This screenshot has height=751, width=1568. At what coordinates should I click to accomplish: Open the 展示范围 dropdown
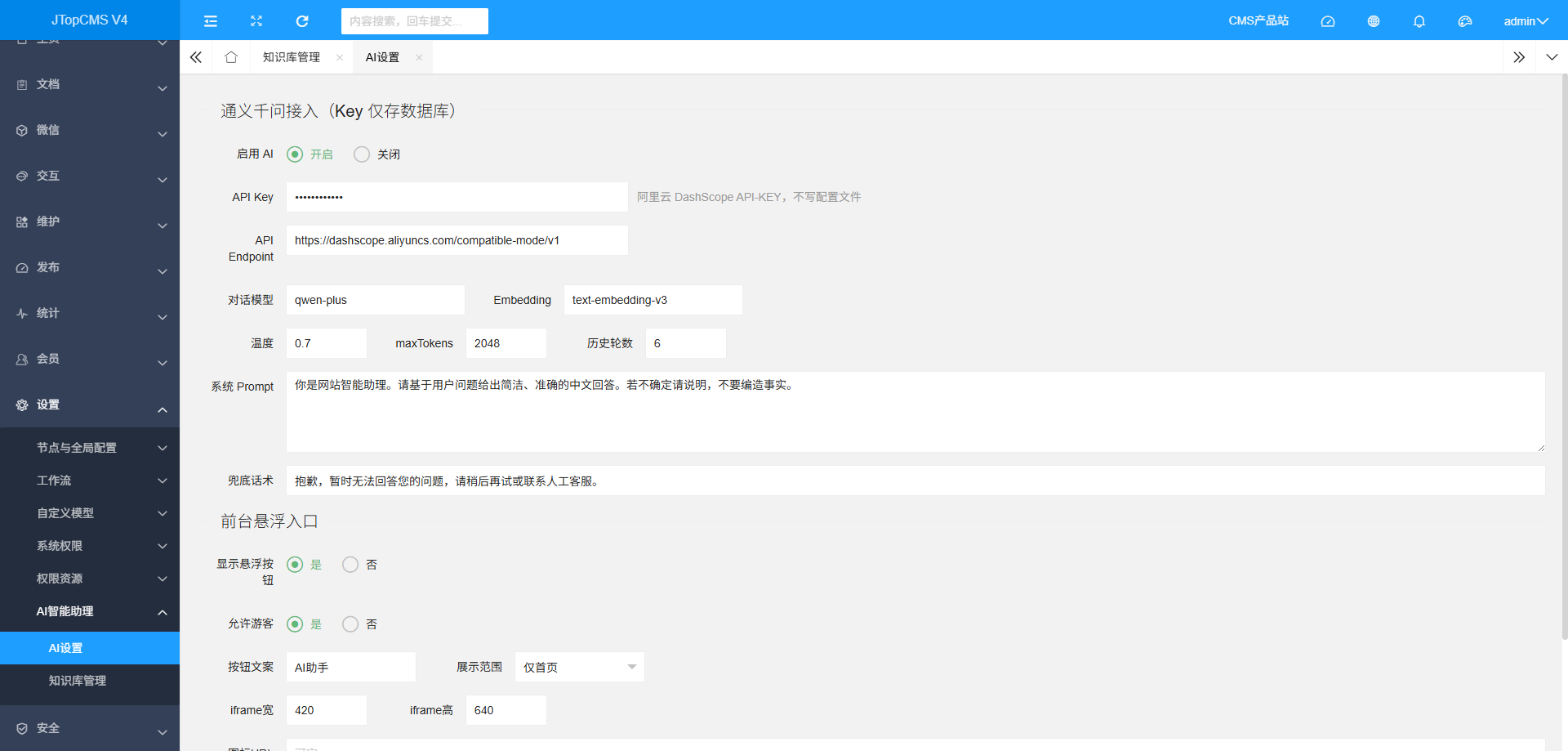580,667
